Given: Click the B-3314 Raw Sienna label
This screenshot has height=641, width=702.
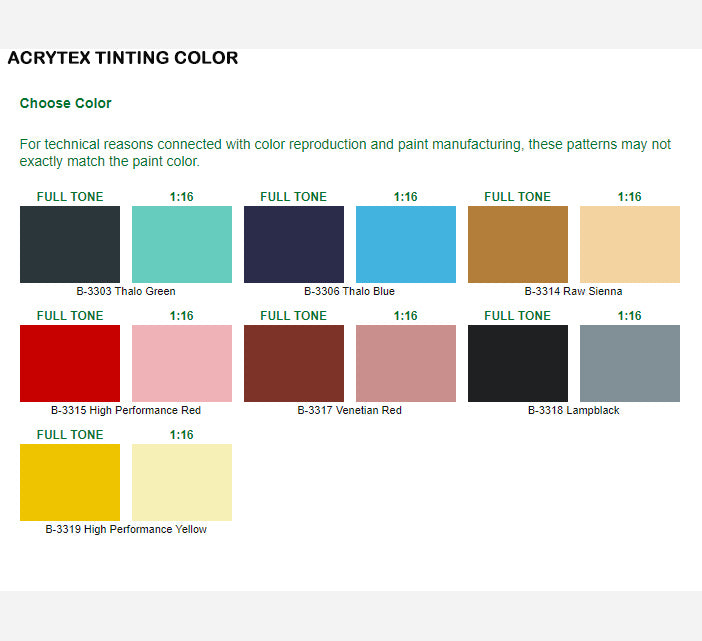Looking at the screenshot, I should pyautogui.click(x=573, y=292).
